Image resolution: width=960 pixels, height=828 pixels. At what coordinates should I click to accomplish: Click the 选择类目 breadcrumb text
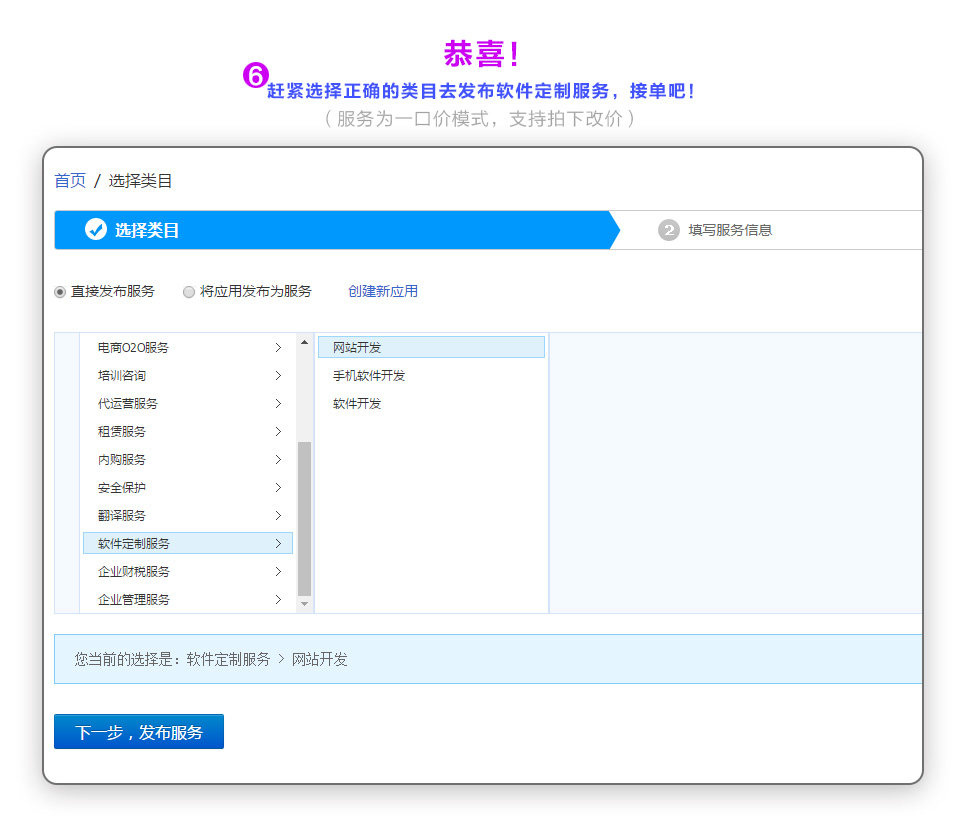click(x=140, y=181)
